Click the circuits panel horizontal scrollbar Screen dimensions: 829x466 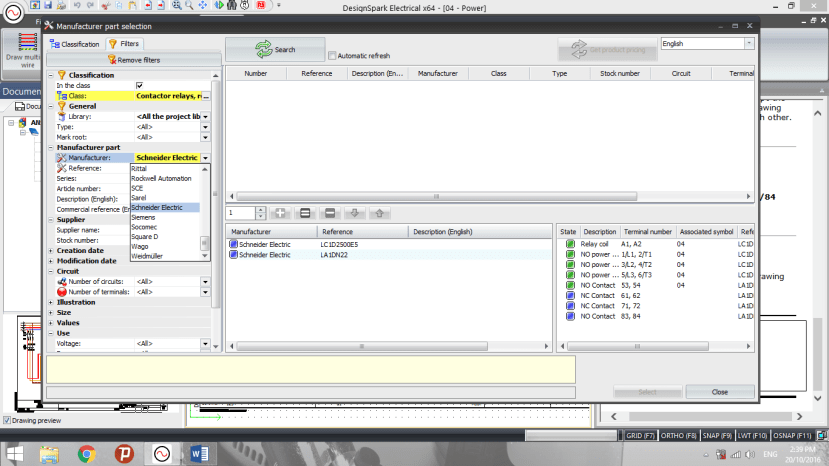637,346
